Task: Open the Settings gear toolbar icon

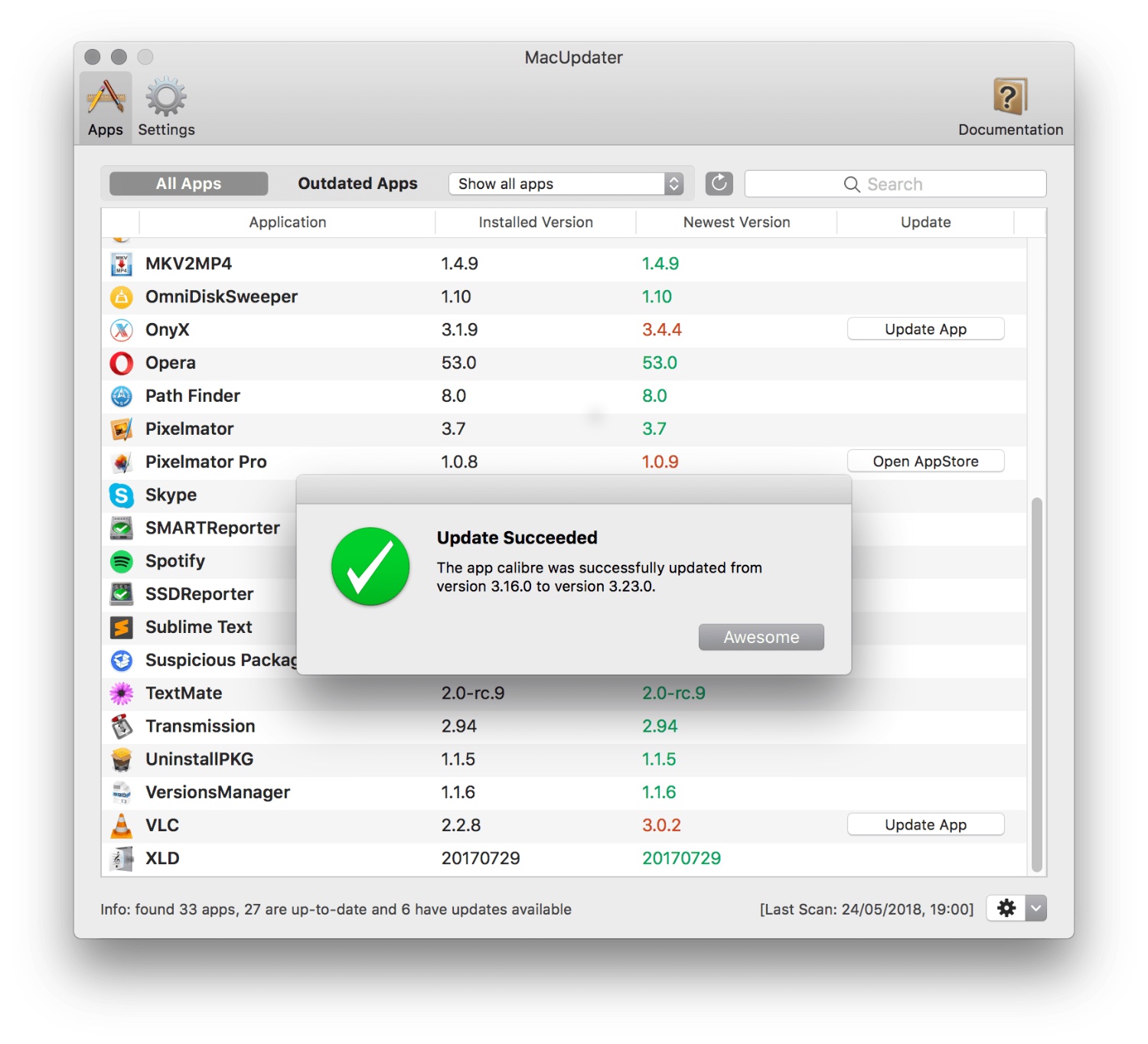Action: click(x=166, y=98)
